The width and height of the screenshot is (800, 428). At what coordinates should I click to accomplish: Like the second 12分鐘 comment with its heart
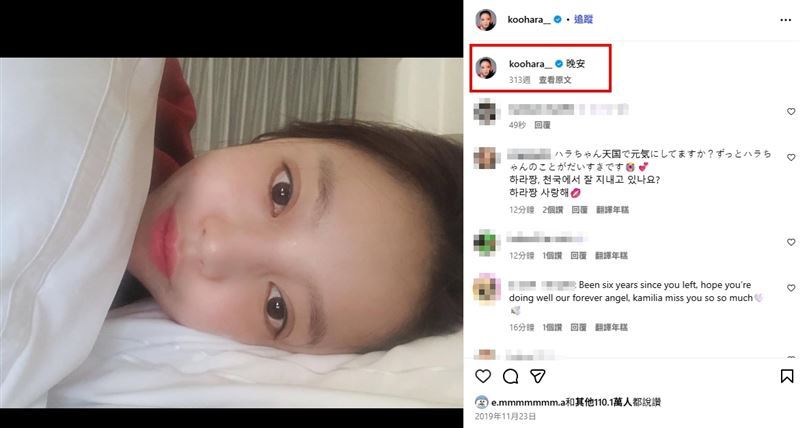[x=791, y=242]
